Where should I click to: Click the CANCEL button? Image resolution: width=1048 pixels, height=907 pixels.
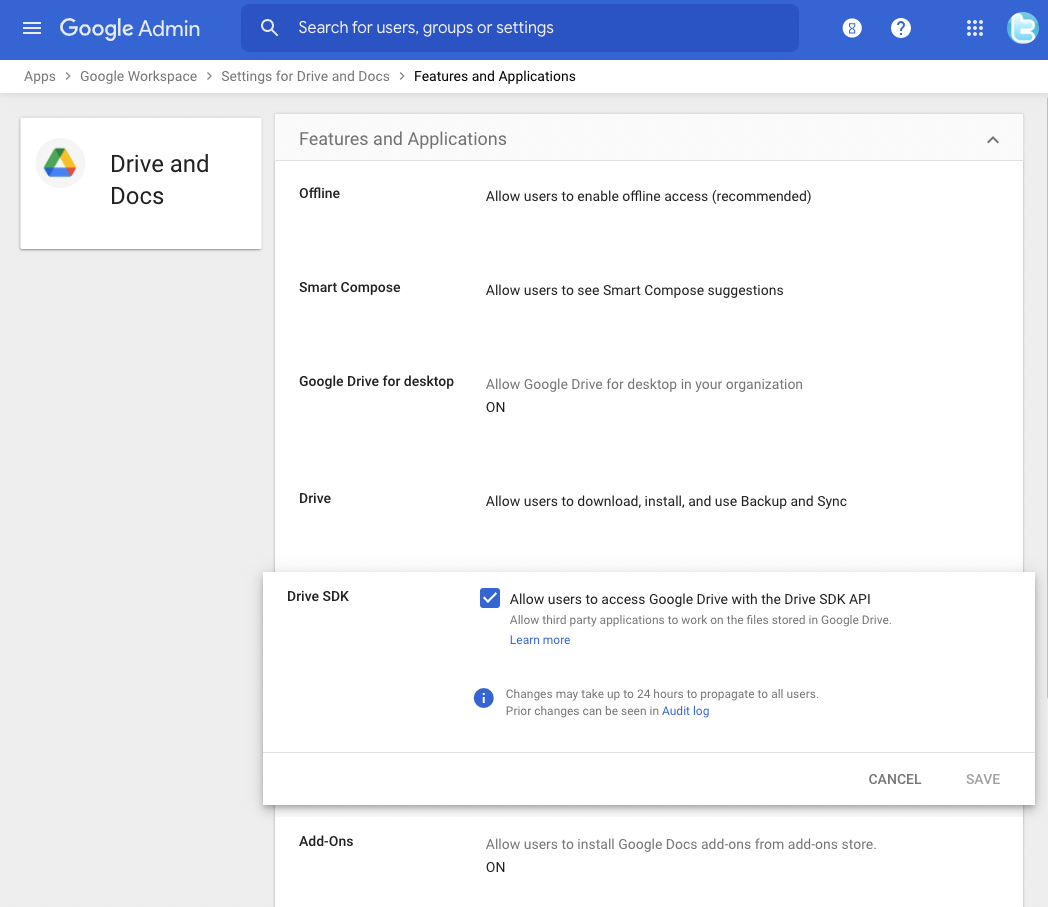pos(894,779)
